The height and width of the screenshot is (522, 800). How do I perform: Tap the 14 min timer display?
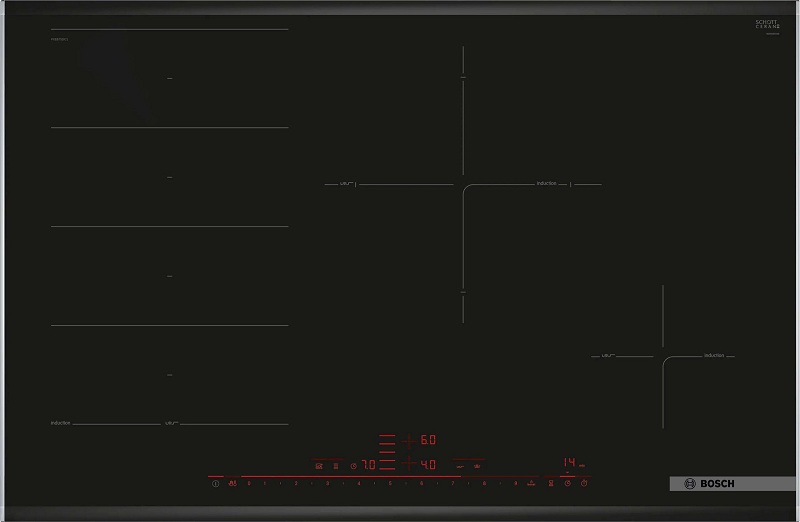click(x=573, y=463)
